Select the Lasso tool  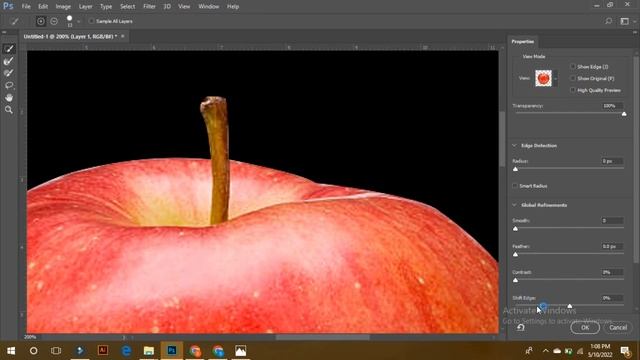click(x=9, y=86)
